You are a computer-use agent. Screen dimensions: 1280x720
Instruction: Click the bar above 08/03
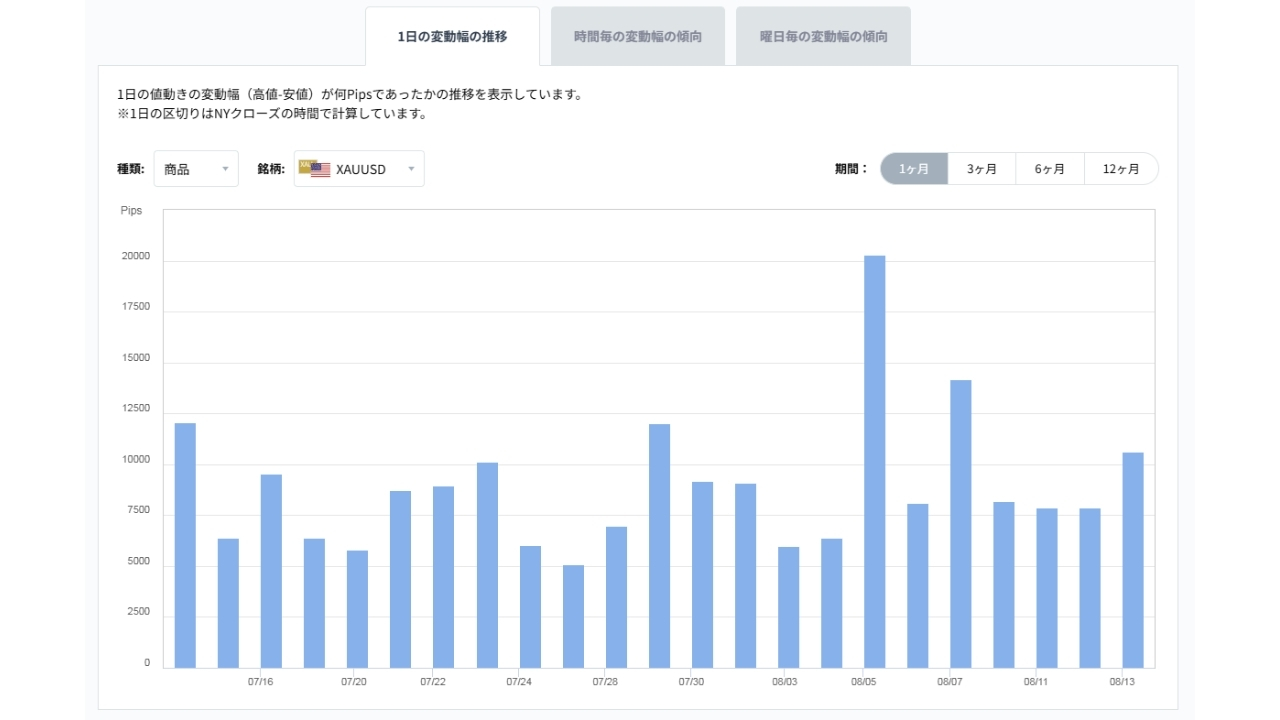[789, 607]
